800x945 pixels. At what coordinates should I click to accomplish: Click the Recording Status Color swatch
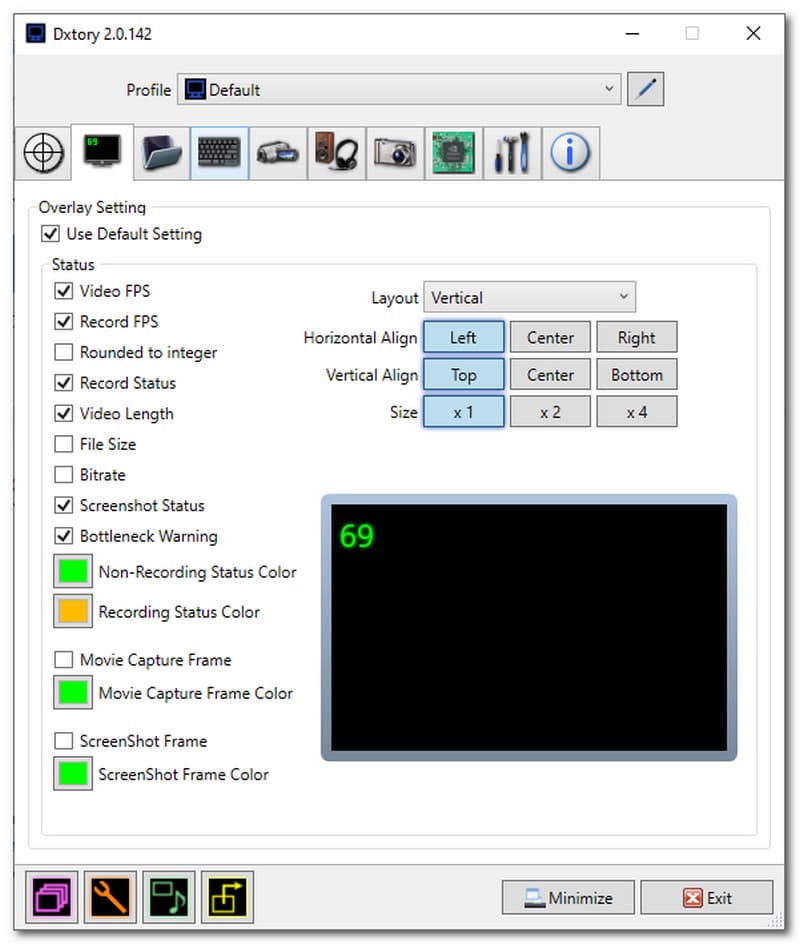point(72,613)
